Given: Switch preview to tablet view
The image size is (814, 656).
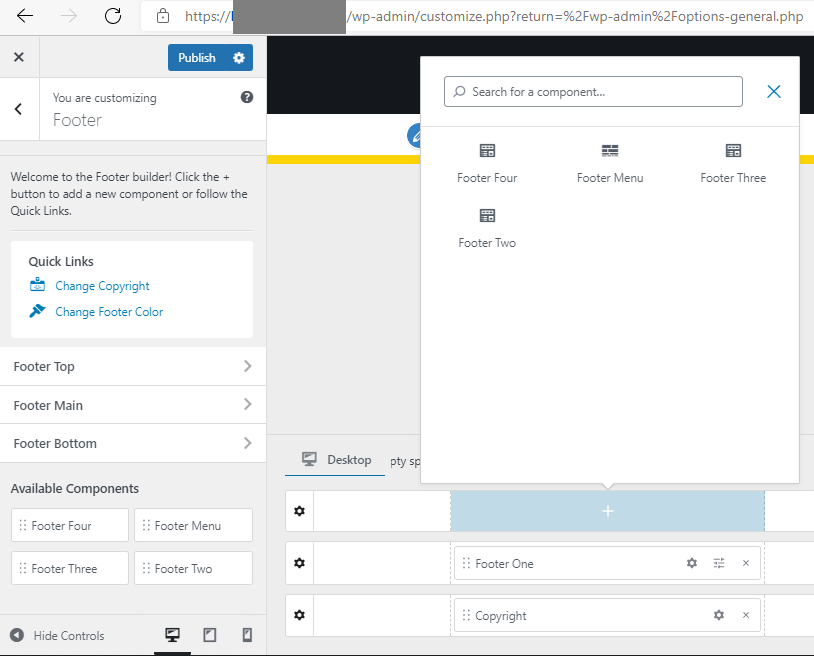Looking at the screenshot, I should coord(210,635).
